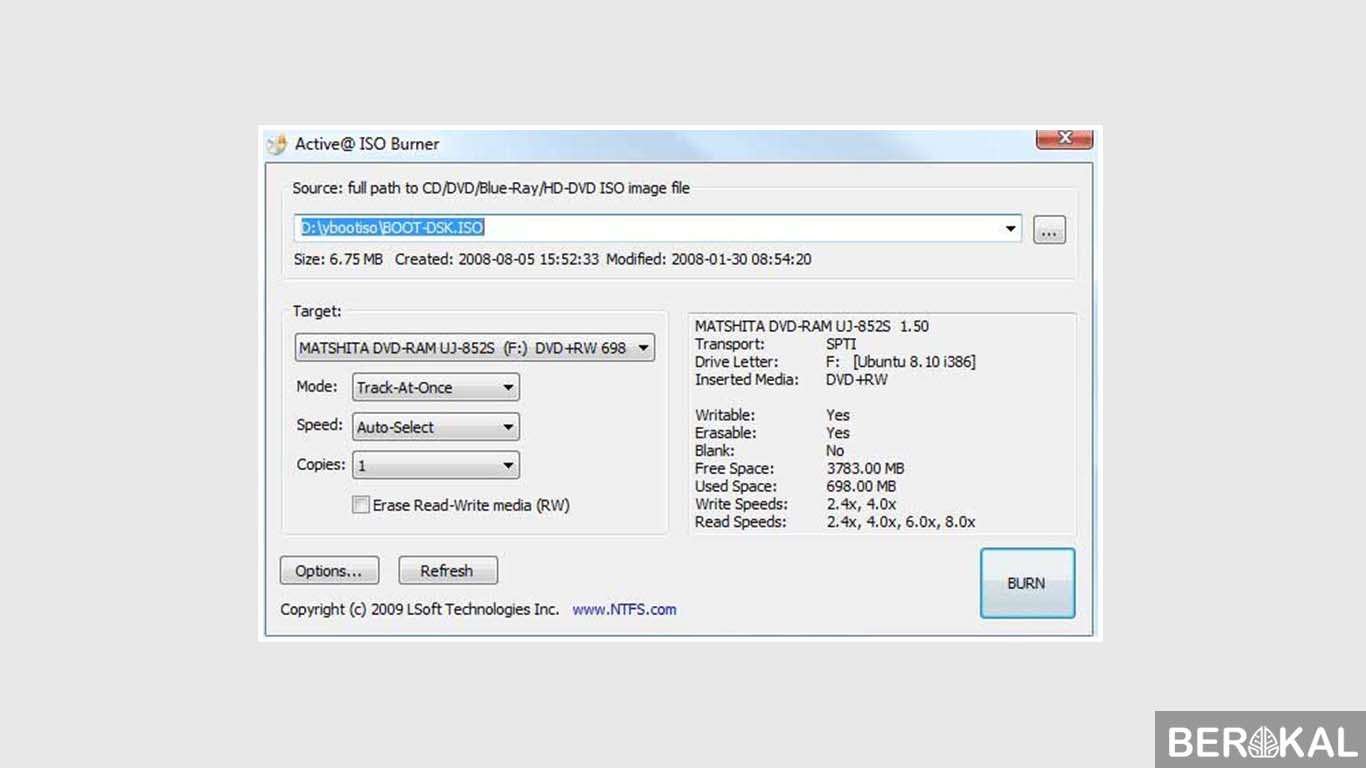Viewport: 1366px width, 768px height.
Task: Click the Active@ ISO Burner title bar icon
Action: tap(277, 144)
